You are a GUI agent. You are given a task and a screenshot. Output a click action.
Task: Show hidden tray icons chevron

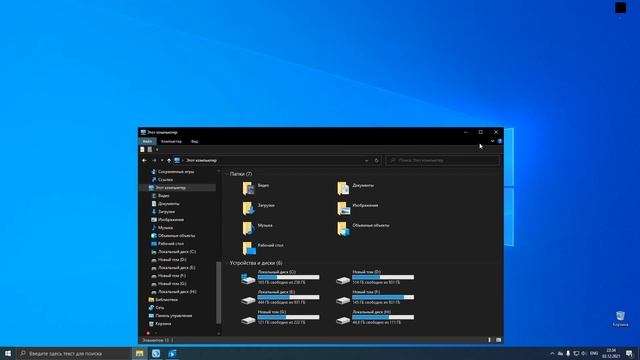click(x=552, y=353)
